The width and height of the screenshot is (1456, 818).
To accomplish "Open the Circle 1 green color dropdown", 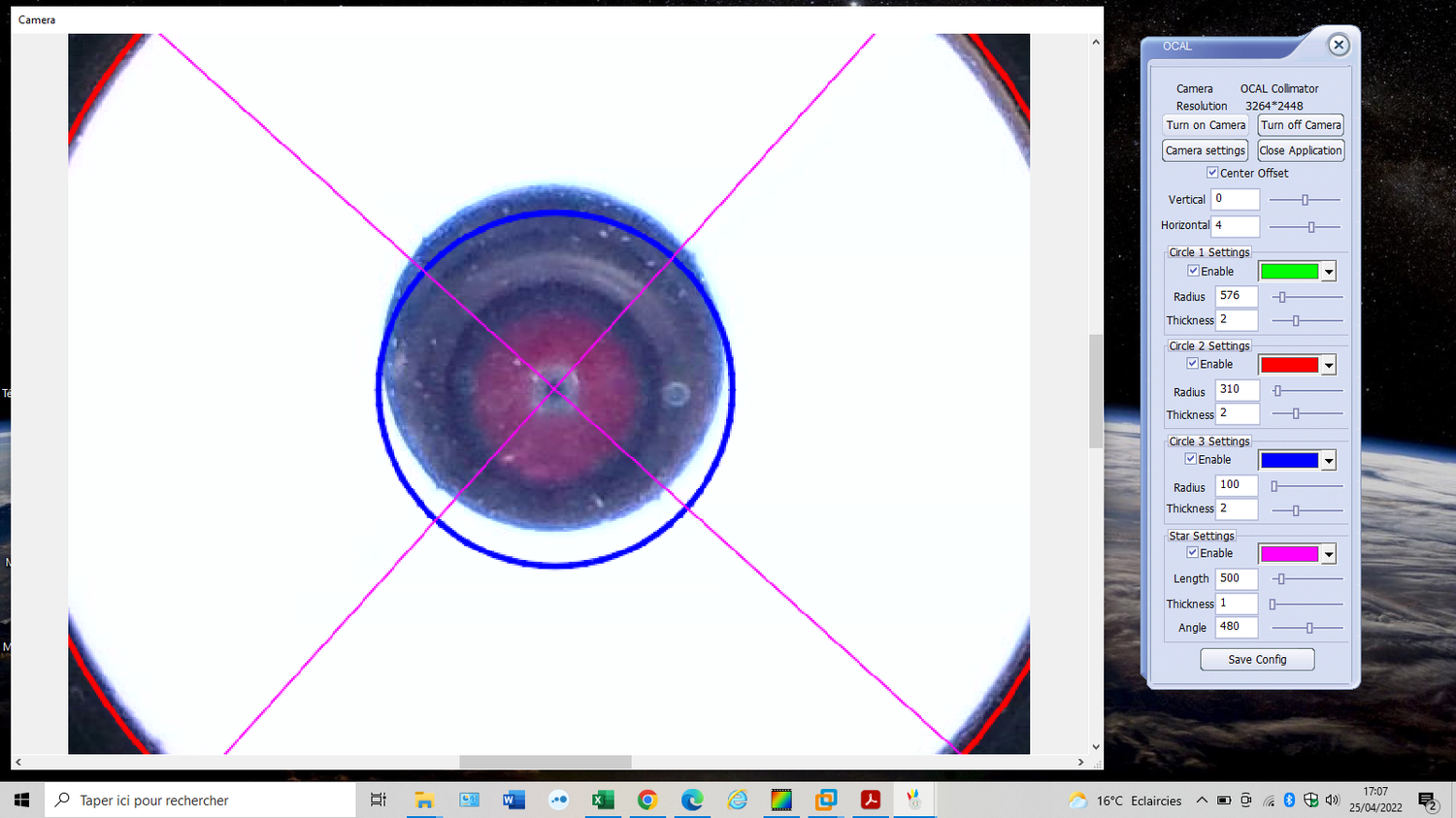I will (1331, 271).
